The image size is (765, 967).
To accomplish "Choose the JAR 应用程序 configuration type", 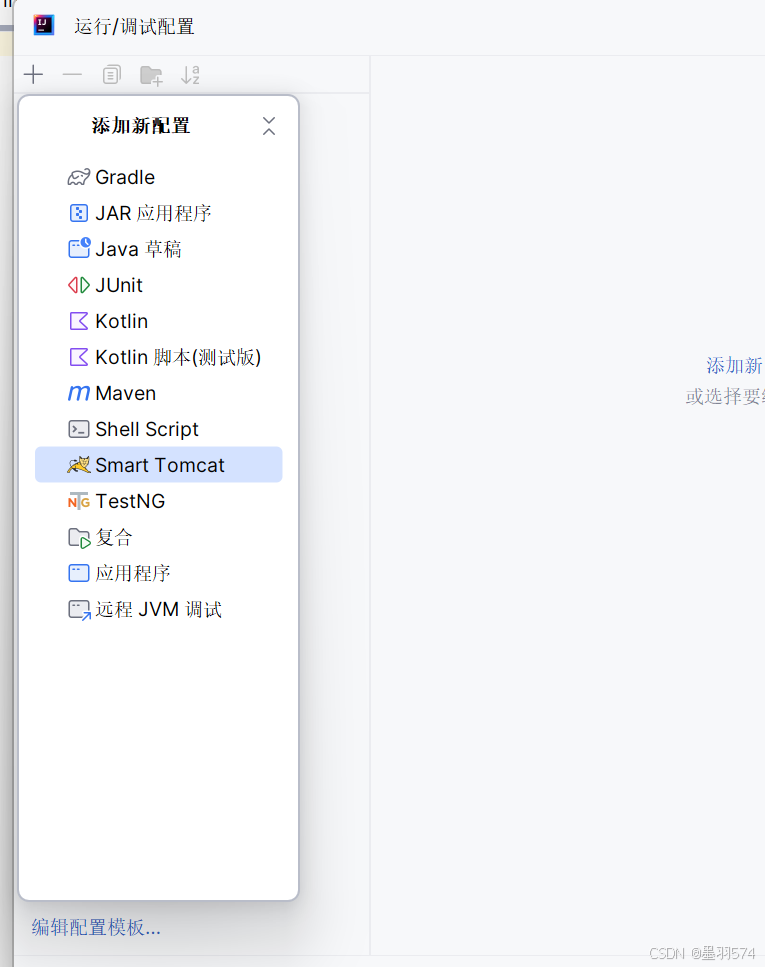I will pos(159,213).
